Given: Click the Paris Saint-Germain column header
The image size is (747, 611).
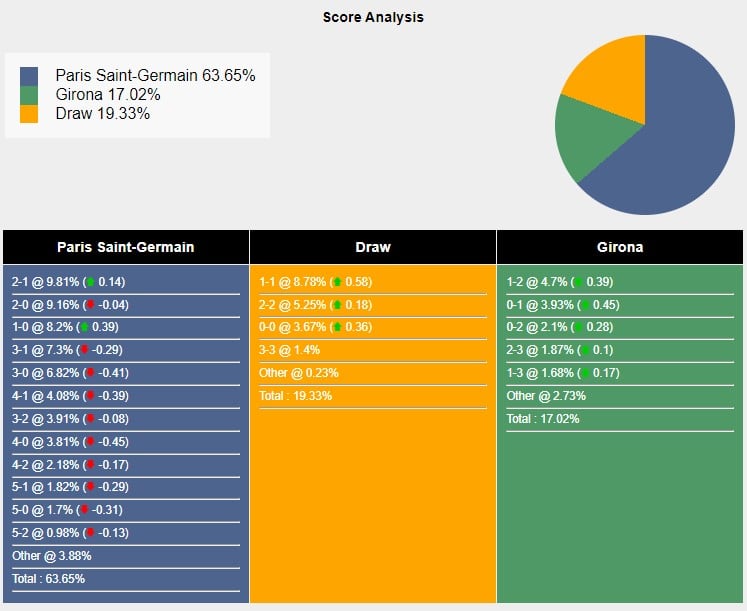Looking at the screenshot, I should point(126,247).
